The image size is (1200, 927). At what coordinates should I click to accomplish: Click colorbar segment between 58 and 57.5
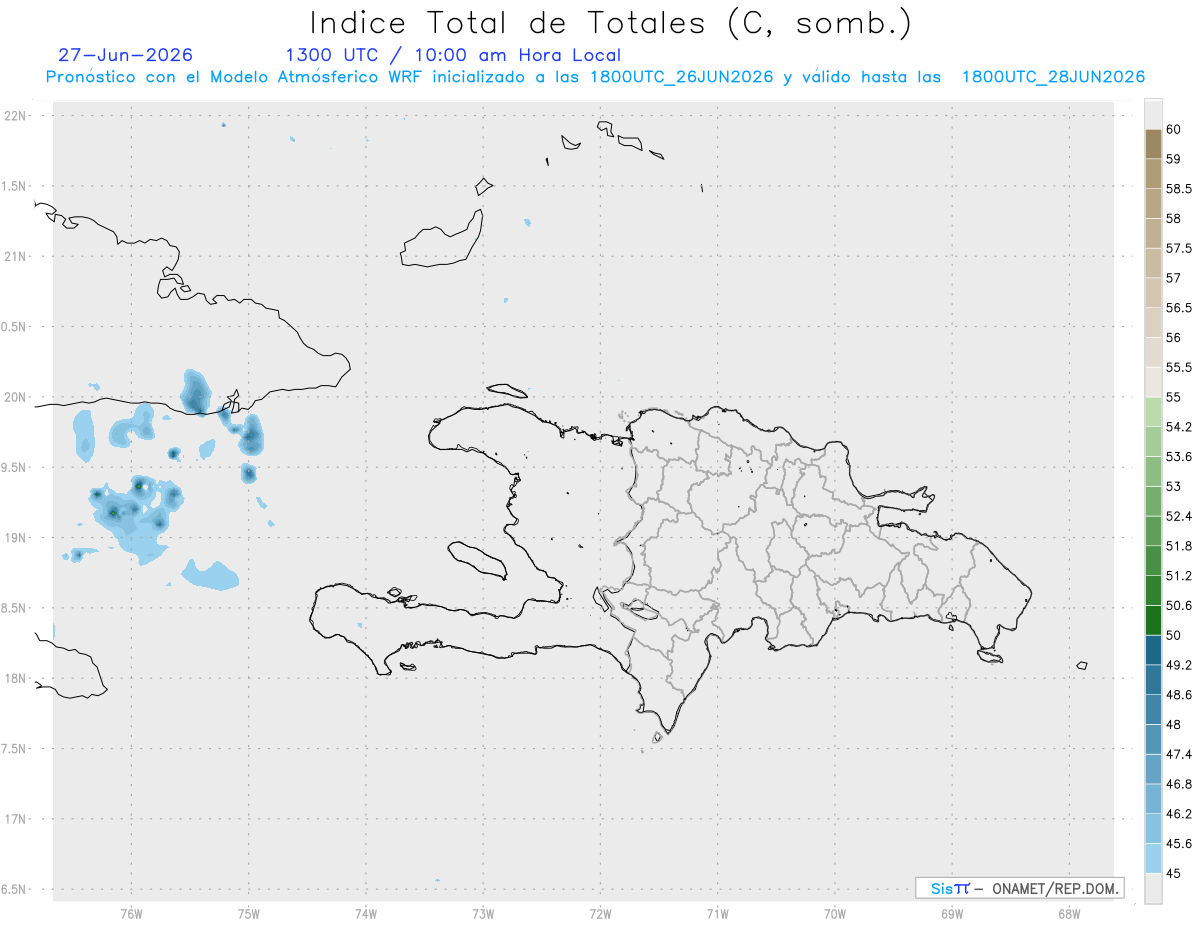point(1153,233)
